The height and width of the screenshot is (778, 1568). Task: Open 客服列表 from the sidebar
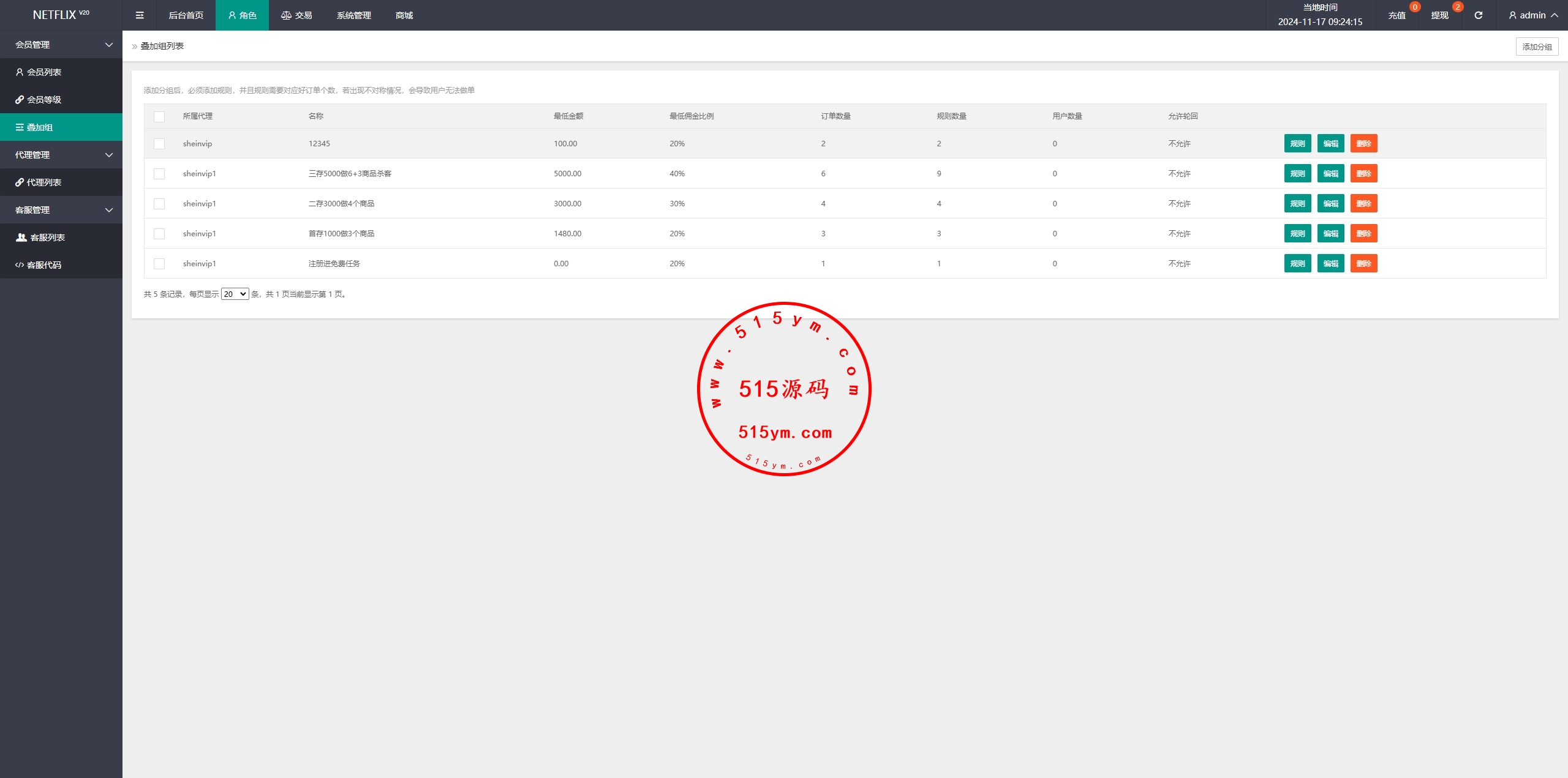point(47,238)
